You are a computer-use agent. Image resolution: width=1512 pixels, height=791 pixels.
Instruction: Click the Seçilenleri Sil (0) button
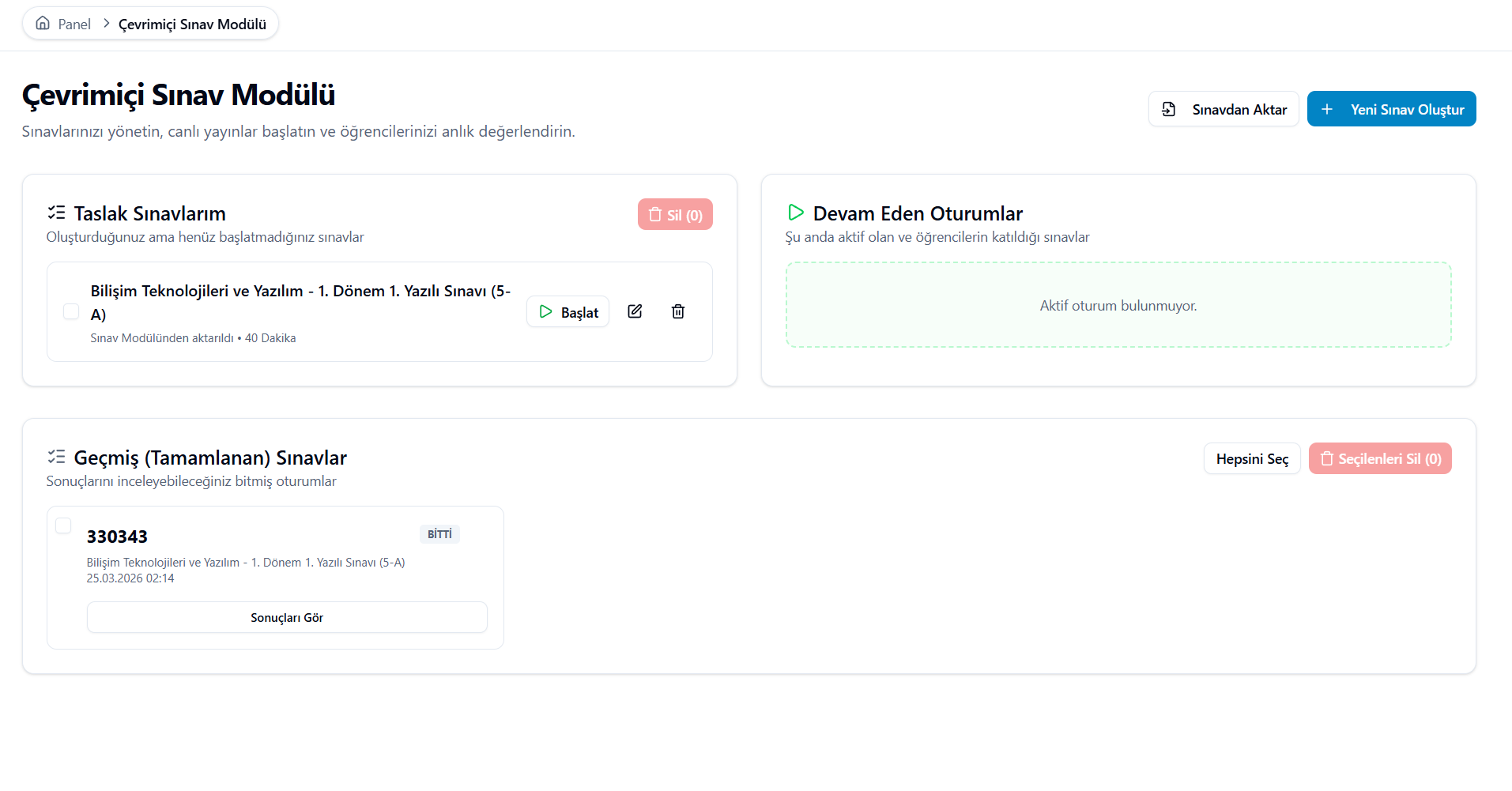tap(1379, 458)
